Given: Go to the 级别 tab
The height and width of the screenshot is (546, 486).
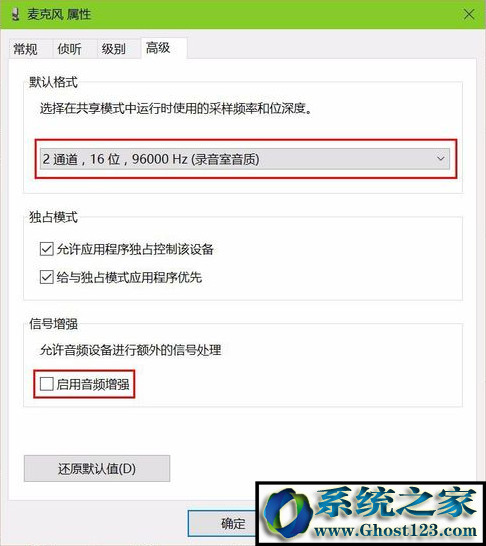Looking at the screenshot, I should point(113,49).
